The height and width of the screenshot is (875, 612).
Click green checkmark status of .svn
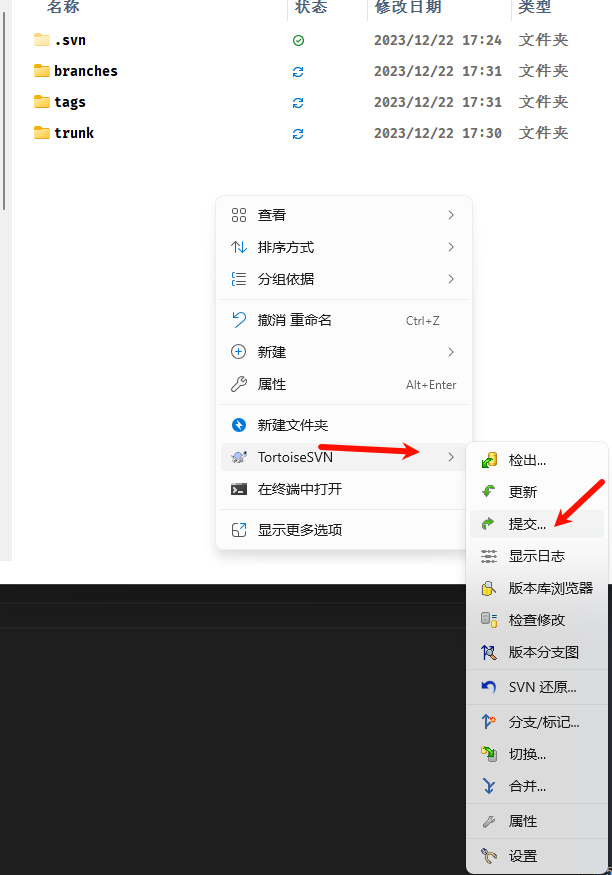point(298,40)
